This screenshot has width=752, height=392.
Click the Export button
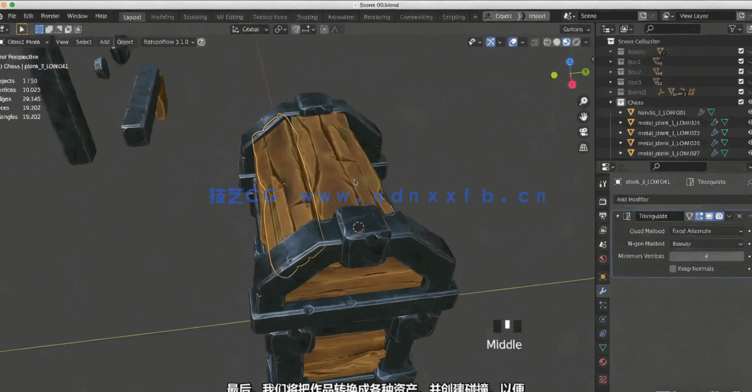coord(498,16)
